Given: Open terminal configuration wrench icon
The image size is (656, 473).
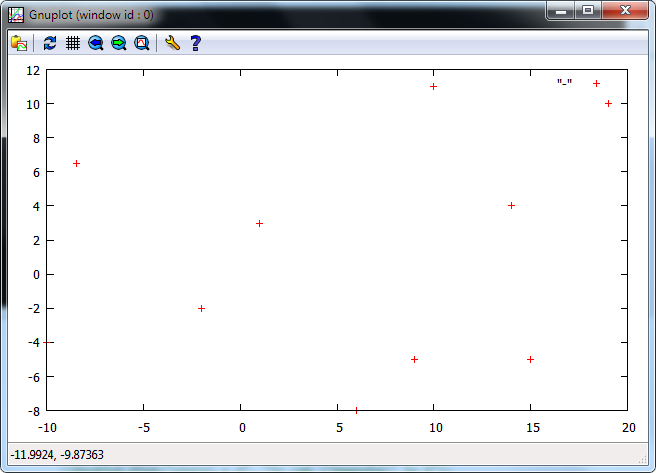Looking at the screenshot, I should [172, 43].
